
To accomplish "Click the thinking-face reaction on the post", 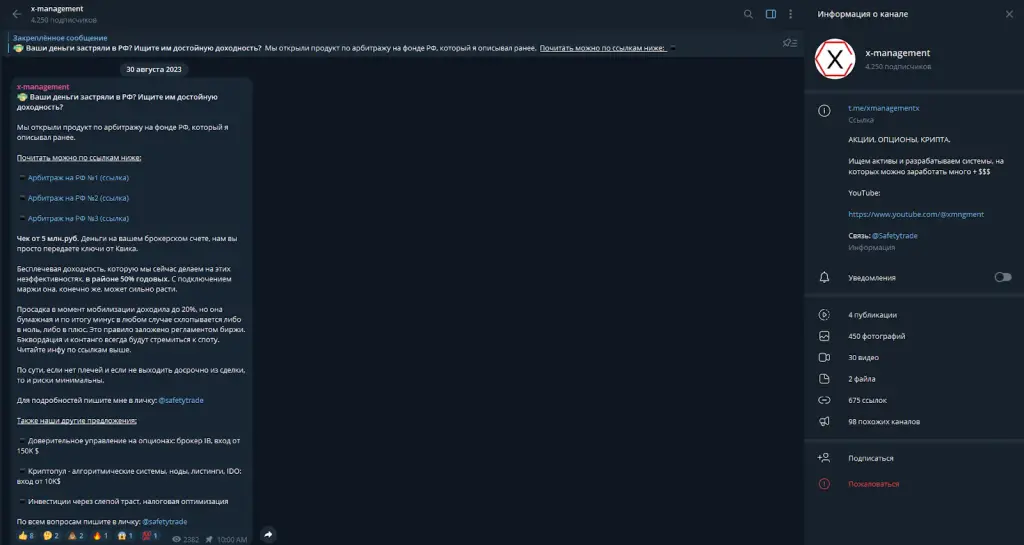I will (50, 536).
